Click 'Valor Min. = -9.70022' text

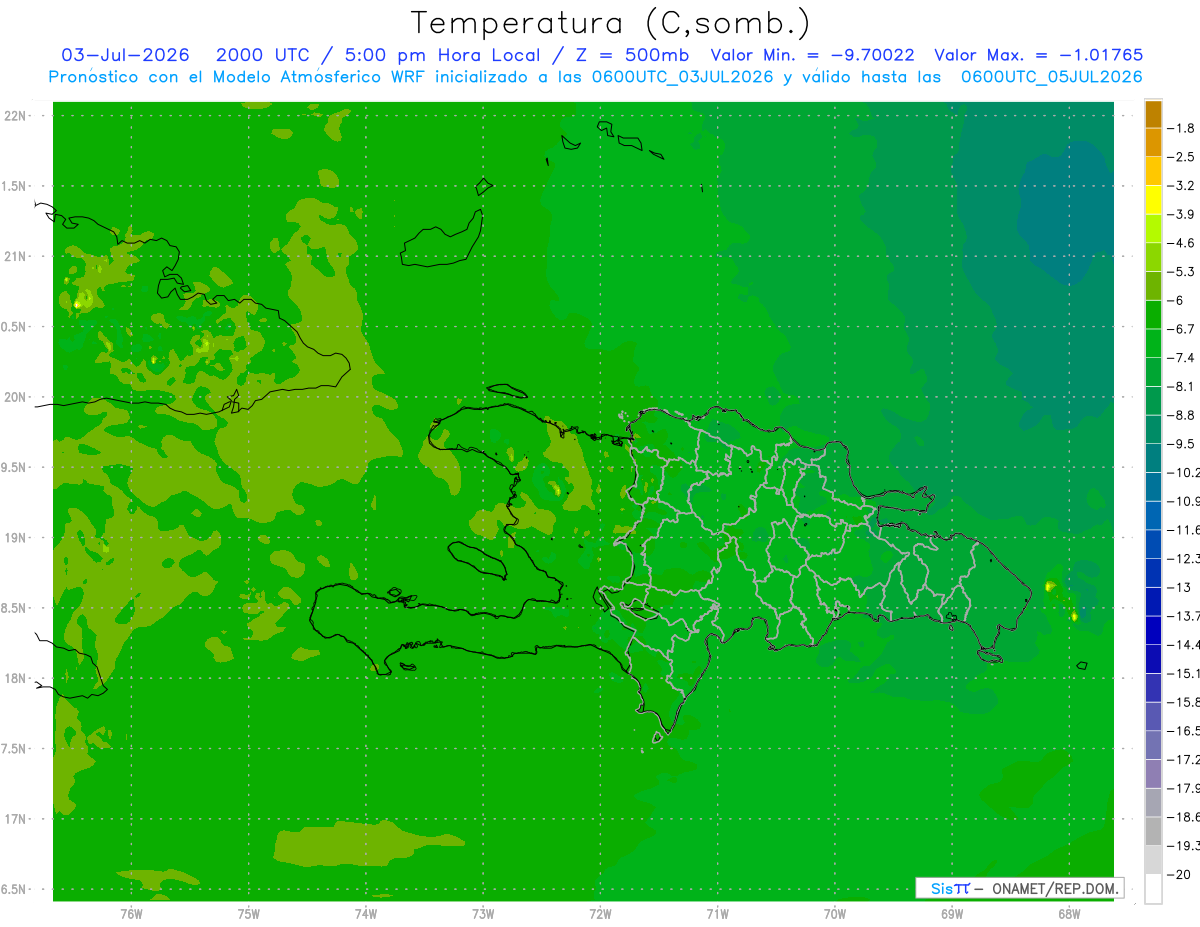pyautogui.click(x=812, y=55)
